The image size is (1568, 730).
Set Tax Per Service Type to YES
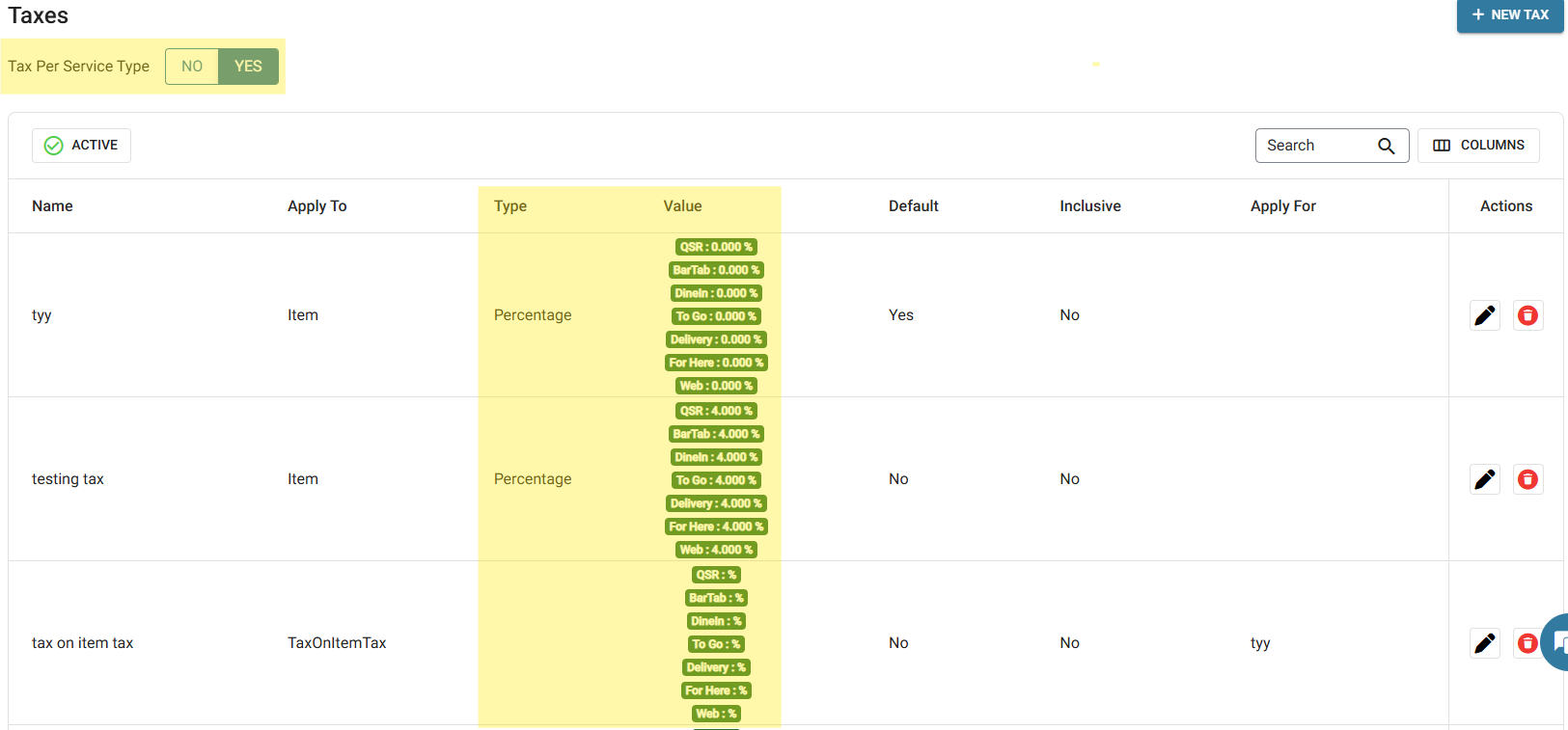coord(248,67)
